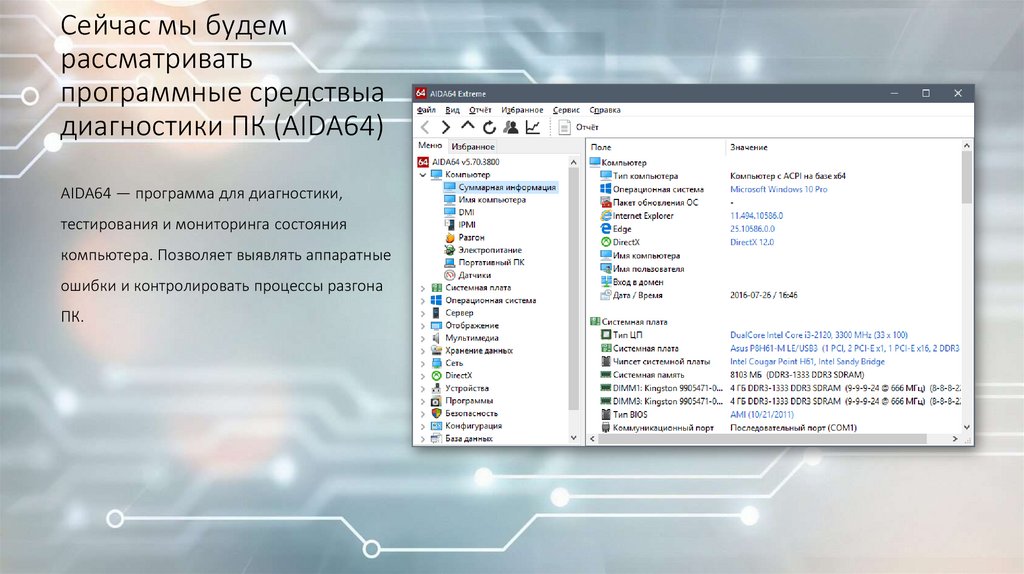Open the graph chart toolbar icon
The height and width of the screenshot is (574, 1024).
click(x=533, y=127)
